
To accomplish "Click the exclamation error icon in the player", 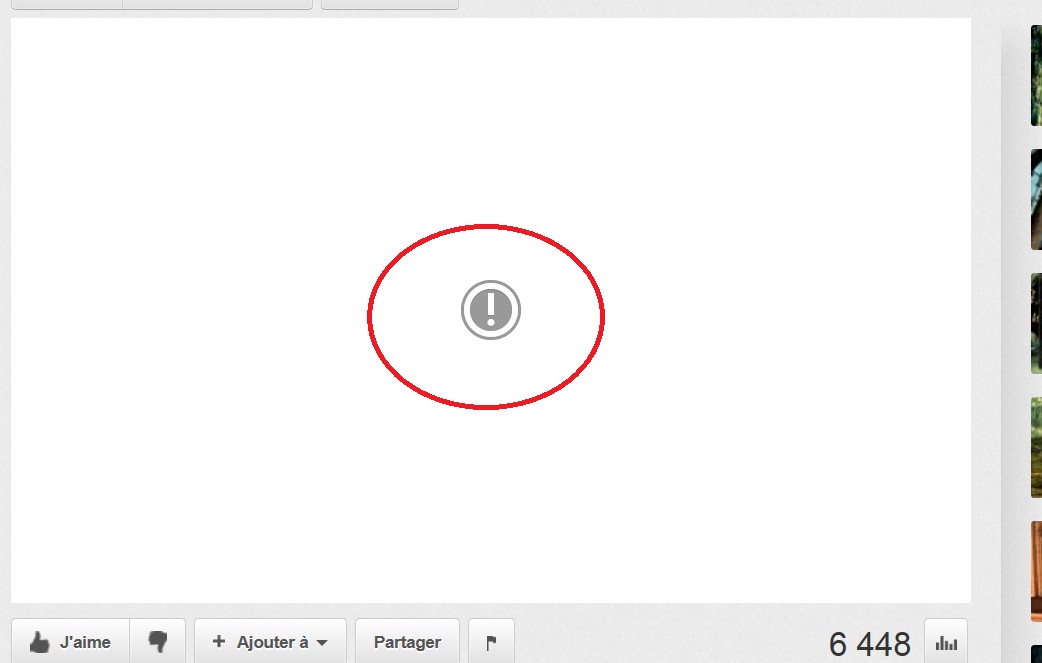I will pos(490,310).
